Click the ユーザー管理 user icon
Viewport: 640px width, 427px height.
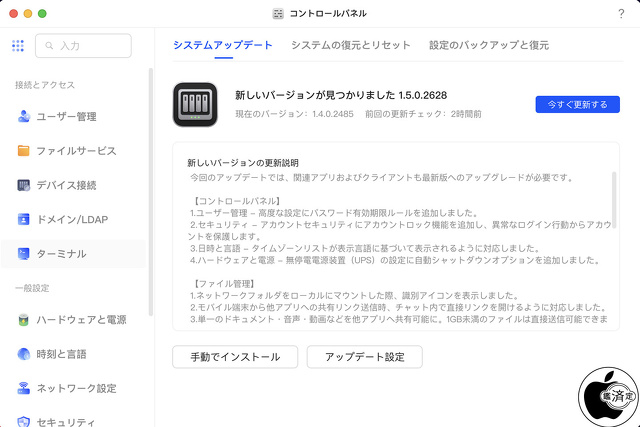pos(24,116)
